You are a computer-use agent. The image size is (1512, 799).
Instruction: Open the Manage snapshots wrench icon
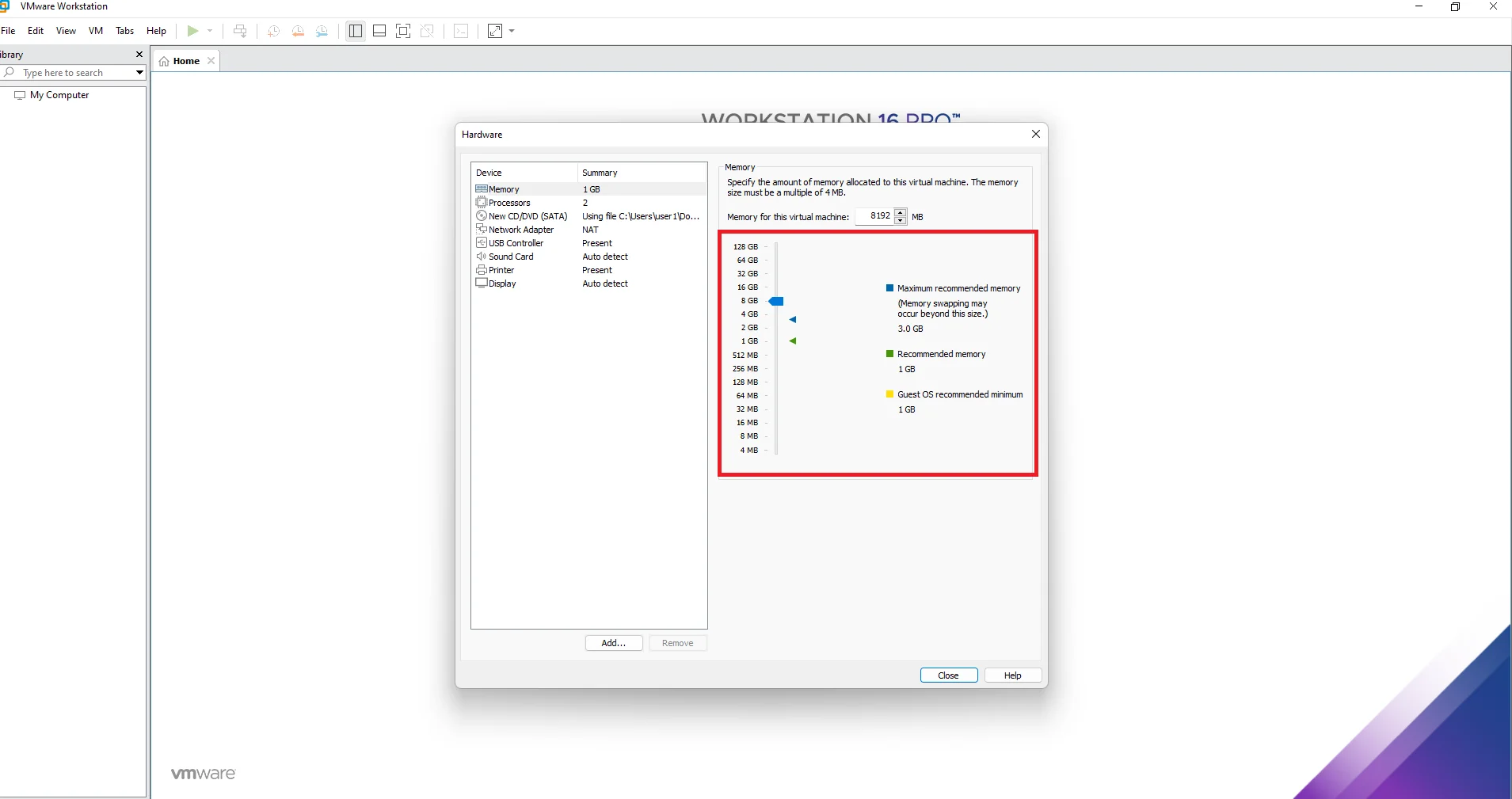click(322, 31)
